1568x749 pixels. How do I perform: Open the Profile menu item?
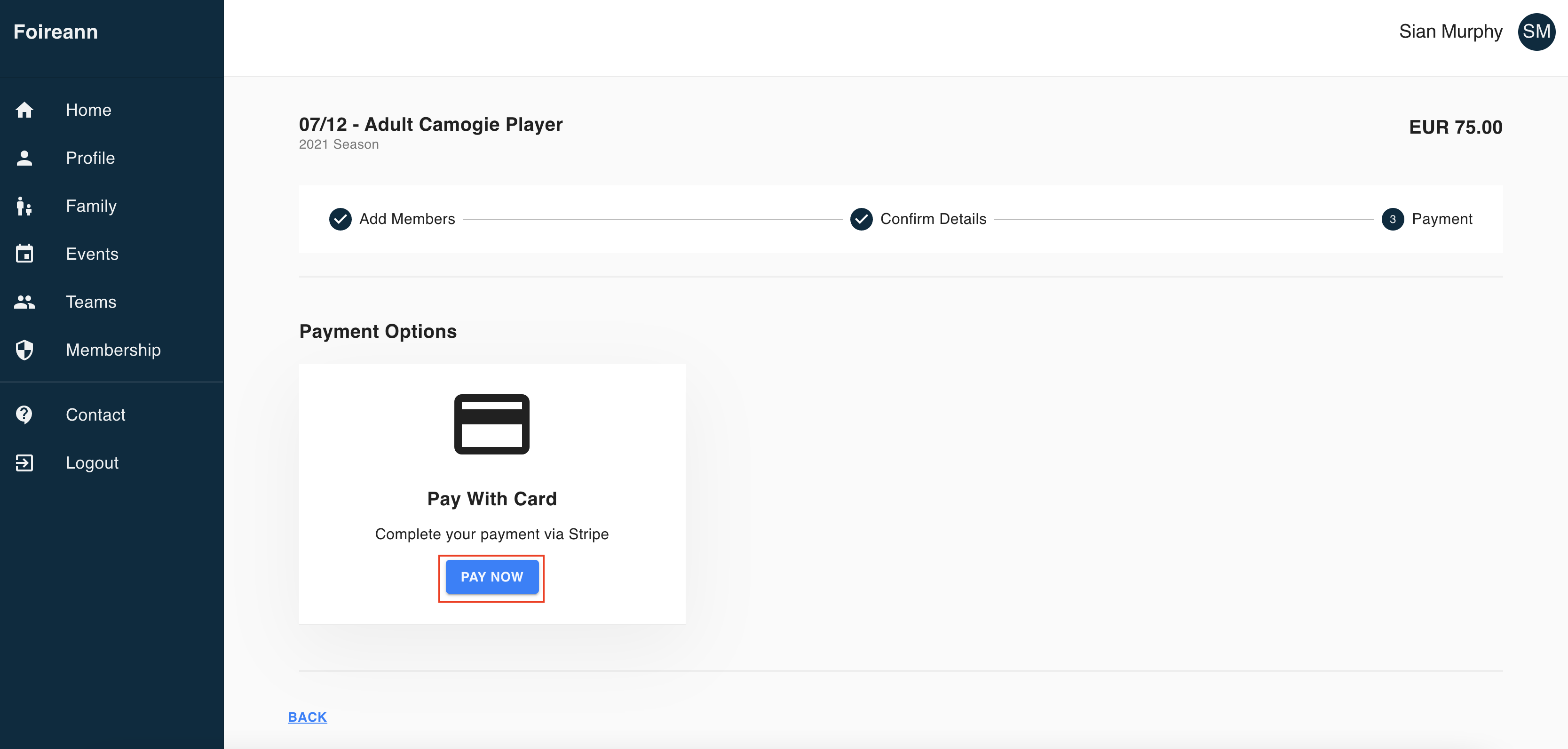pos(112,158)
